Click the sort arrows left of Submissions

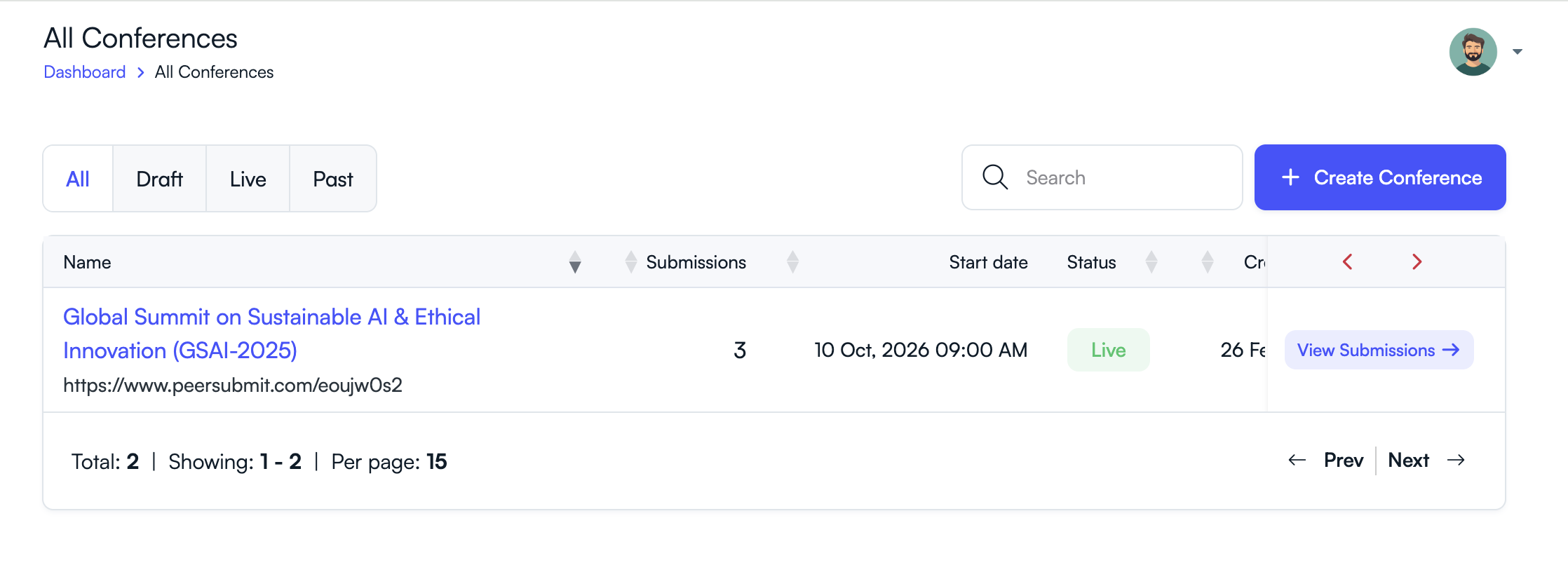coord(630,261)
